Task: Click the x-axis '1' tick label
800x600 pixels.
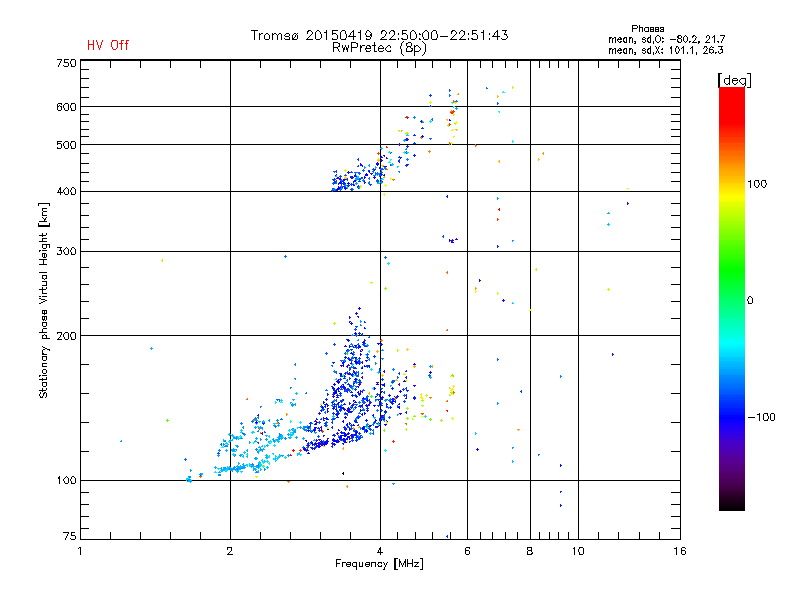Action: coord(80,551)
